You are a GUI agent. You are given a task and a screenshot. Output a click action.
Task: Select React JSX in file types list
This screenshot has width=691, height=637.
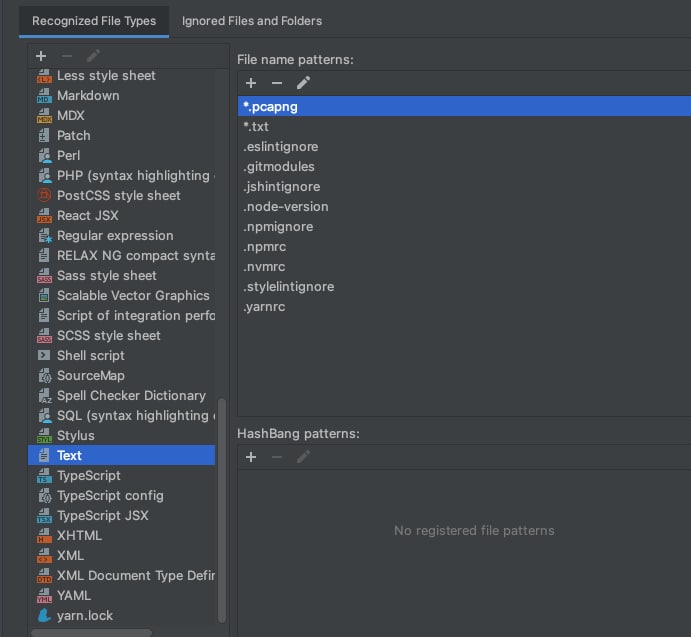[88, 216]
